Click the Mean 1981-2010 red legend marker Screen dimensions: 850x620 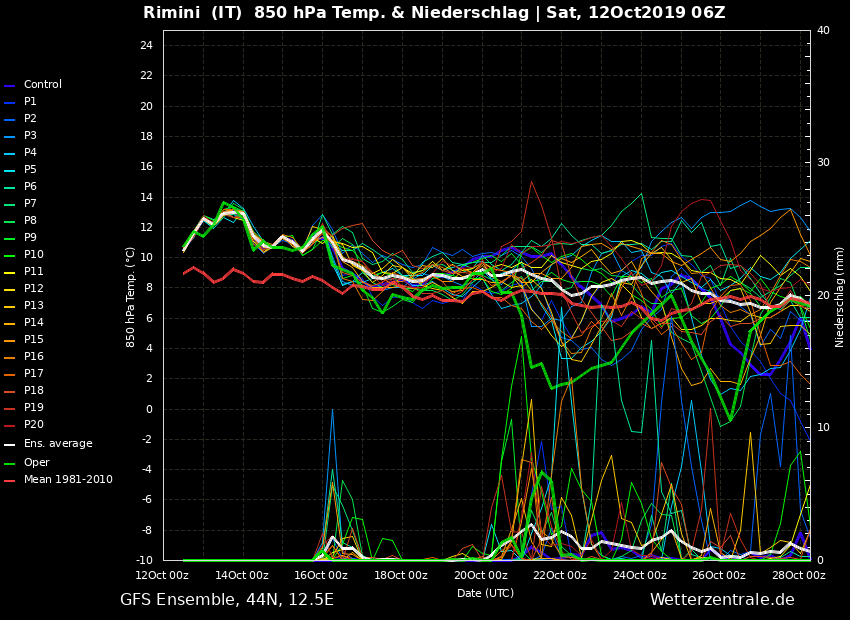tap(10, 480)
